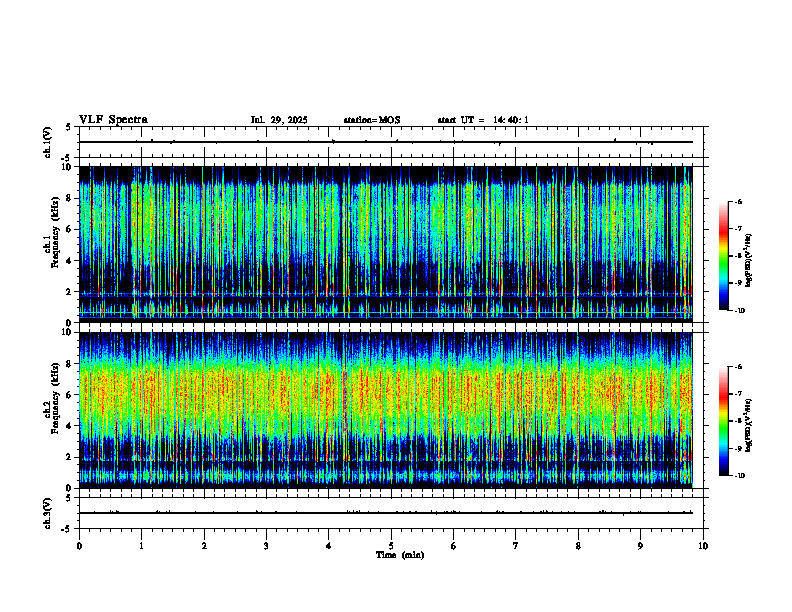Select the "-10" tick on the lower colorbar
Screen dimensions: 792x612
tap(739, 476)
